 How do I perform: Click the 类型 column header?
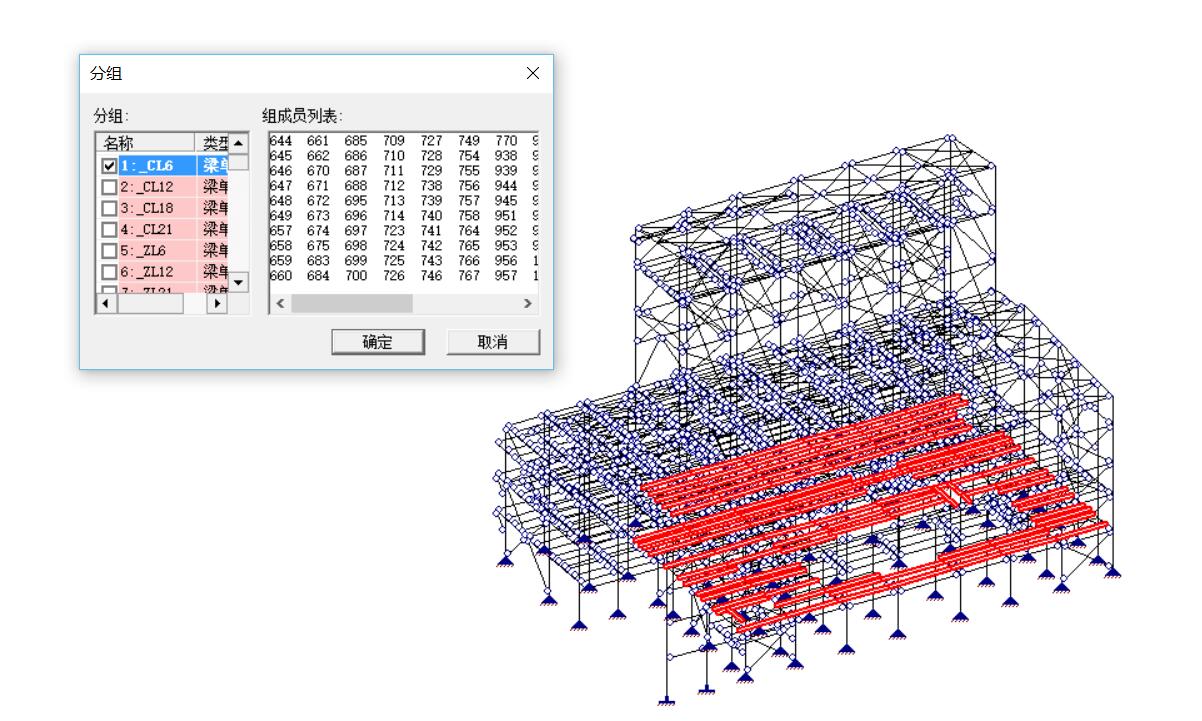[211, 144]
